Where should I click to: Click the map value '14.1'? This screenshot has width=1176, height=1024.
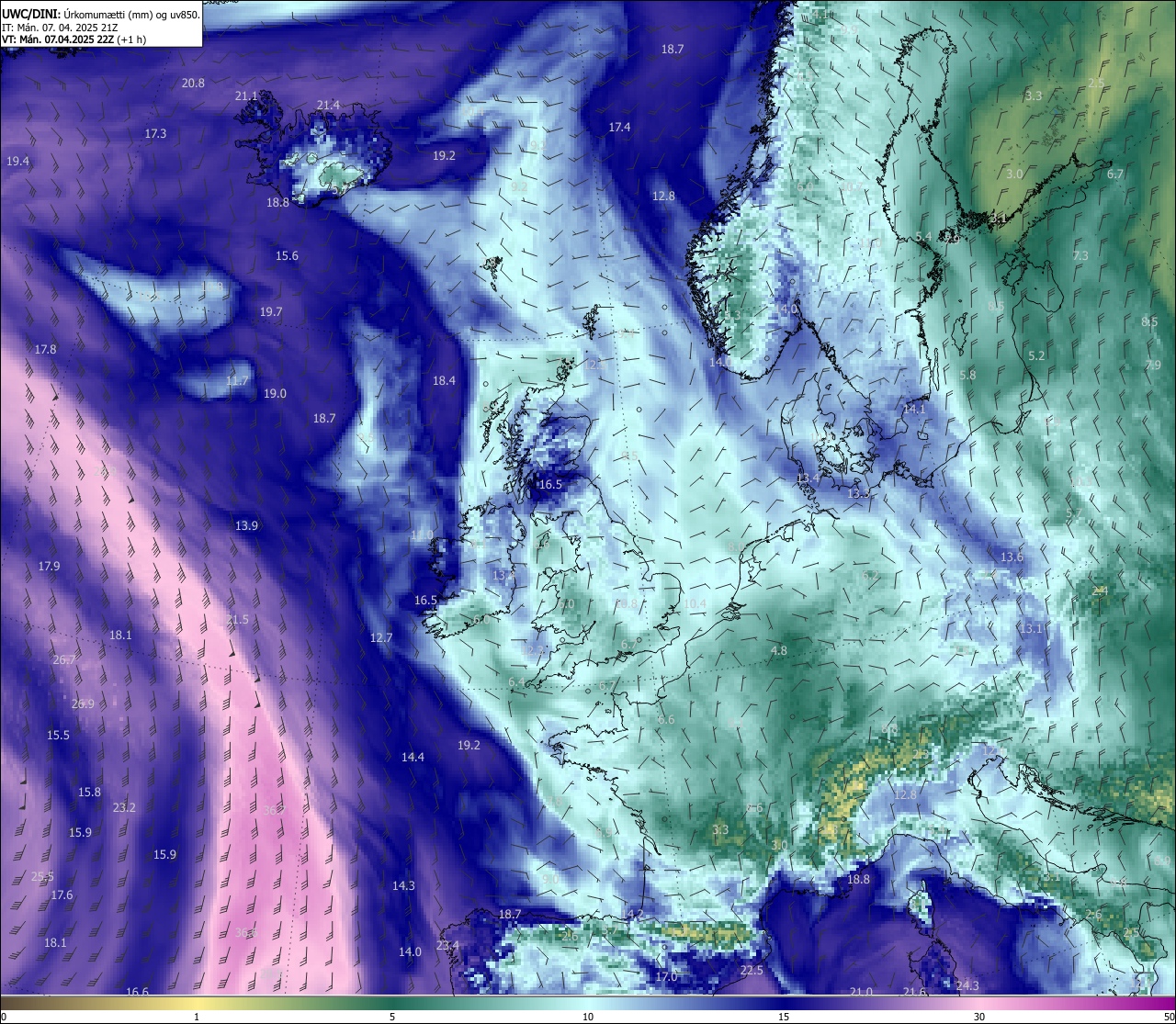[914, 410]
